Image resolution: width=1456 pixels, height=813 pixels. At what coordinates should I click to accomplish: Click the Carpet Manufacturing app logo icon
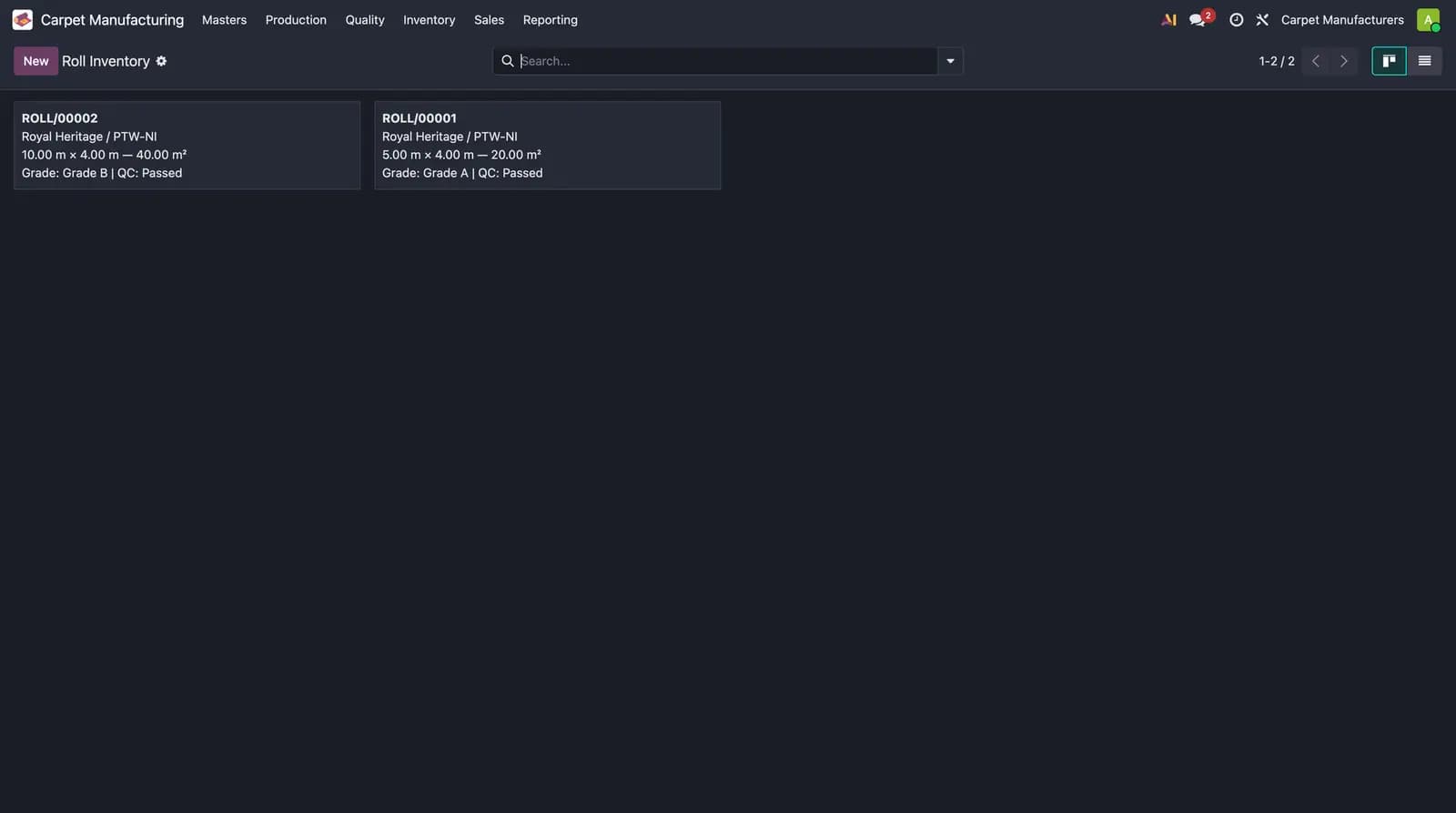point(23,19)
